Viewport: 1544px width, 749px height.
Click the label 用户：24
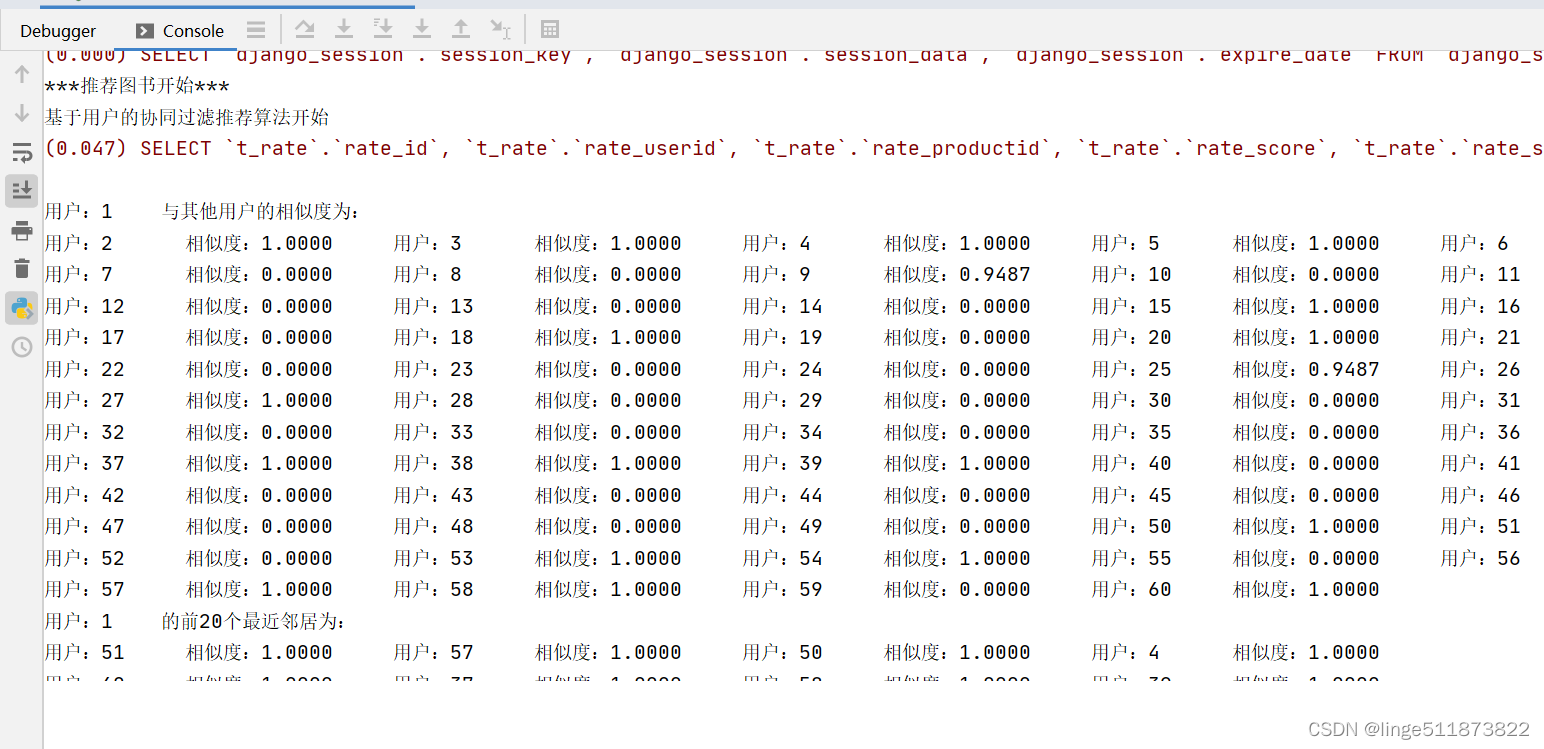[x=783, y=369]
